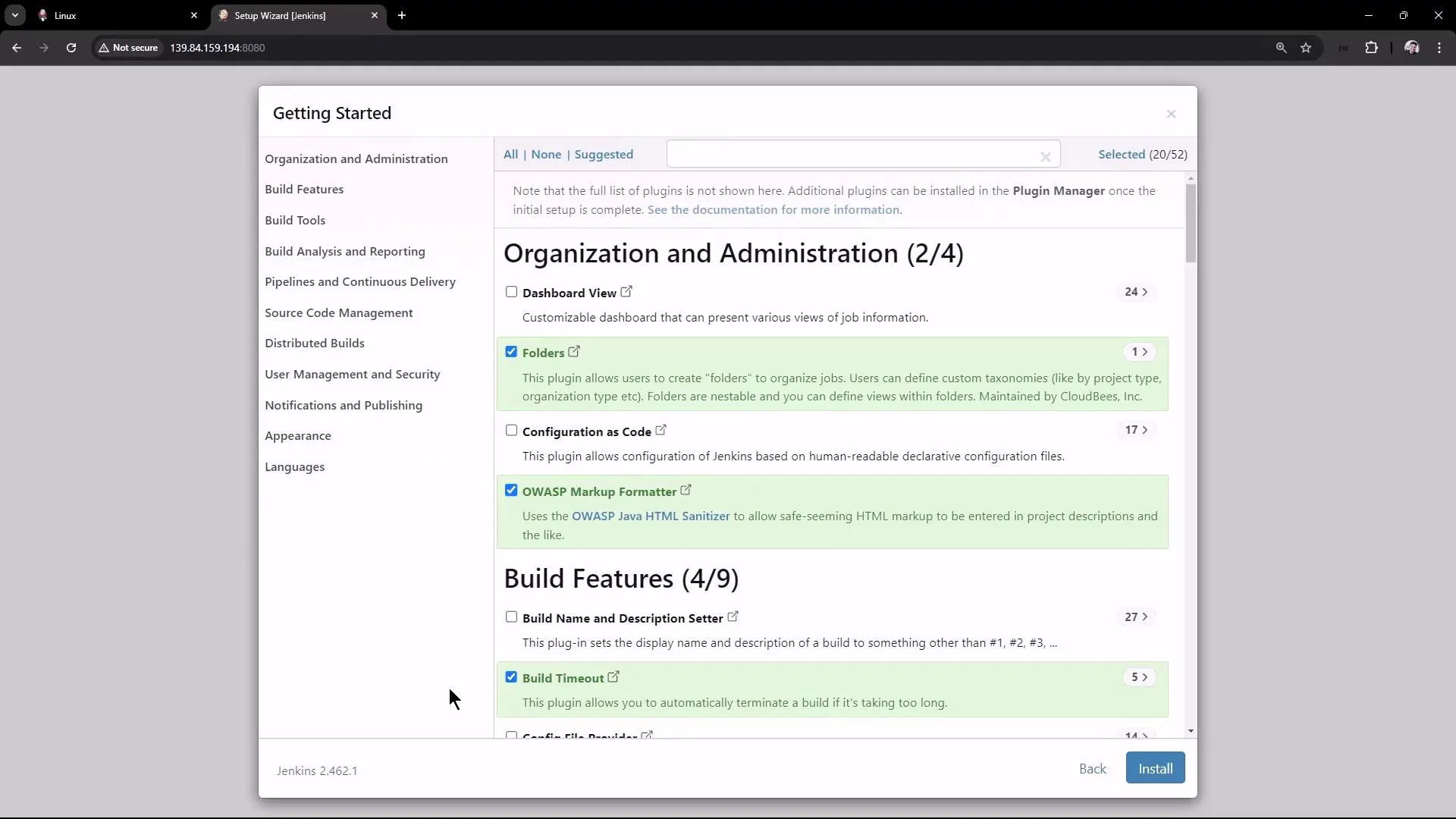1456x819 pixels.
Task: Click the page zoom magnifier icon in toolbar
Action: [x=1281, y=47]
